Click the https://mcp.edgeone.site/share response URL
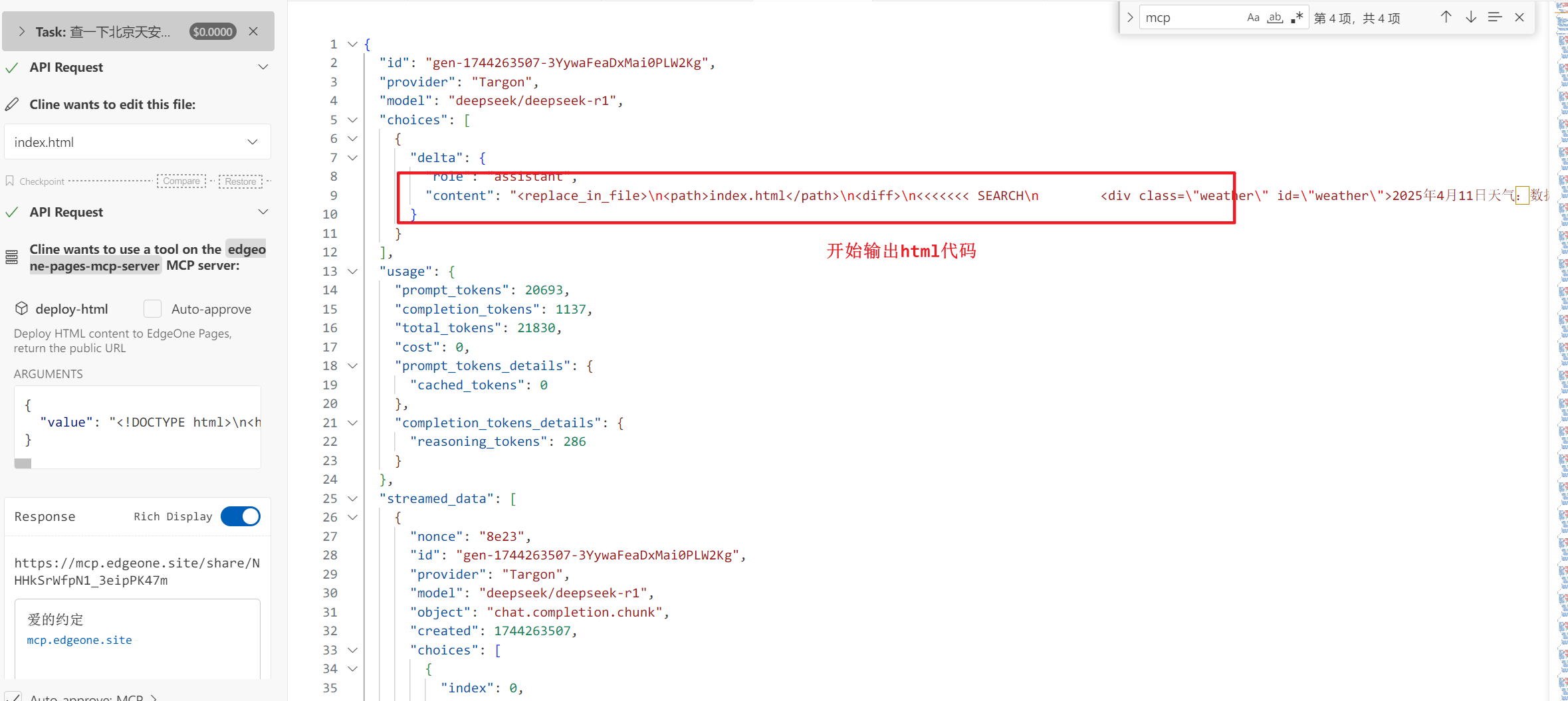This screenshot has height=701, width=1568. tap(138, 571)
